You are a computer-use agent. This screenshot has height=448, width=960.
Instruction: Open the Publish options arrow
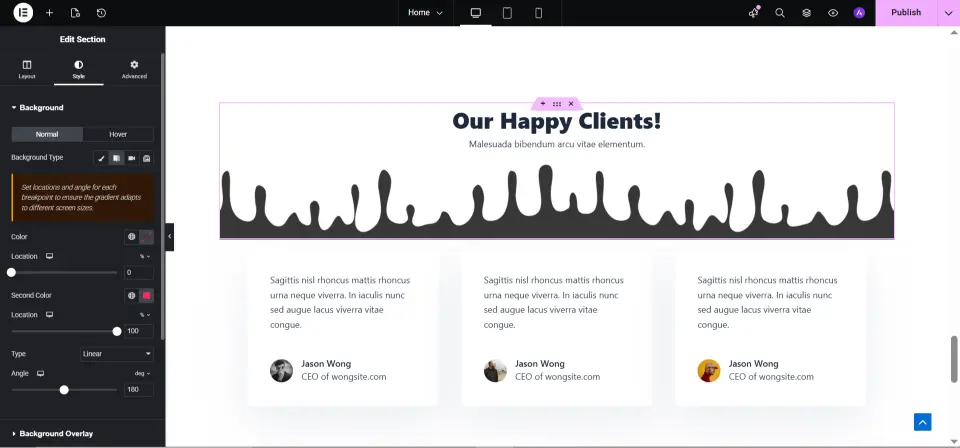(x=948, y=13)
